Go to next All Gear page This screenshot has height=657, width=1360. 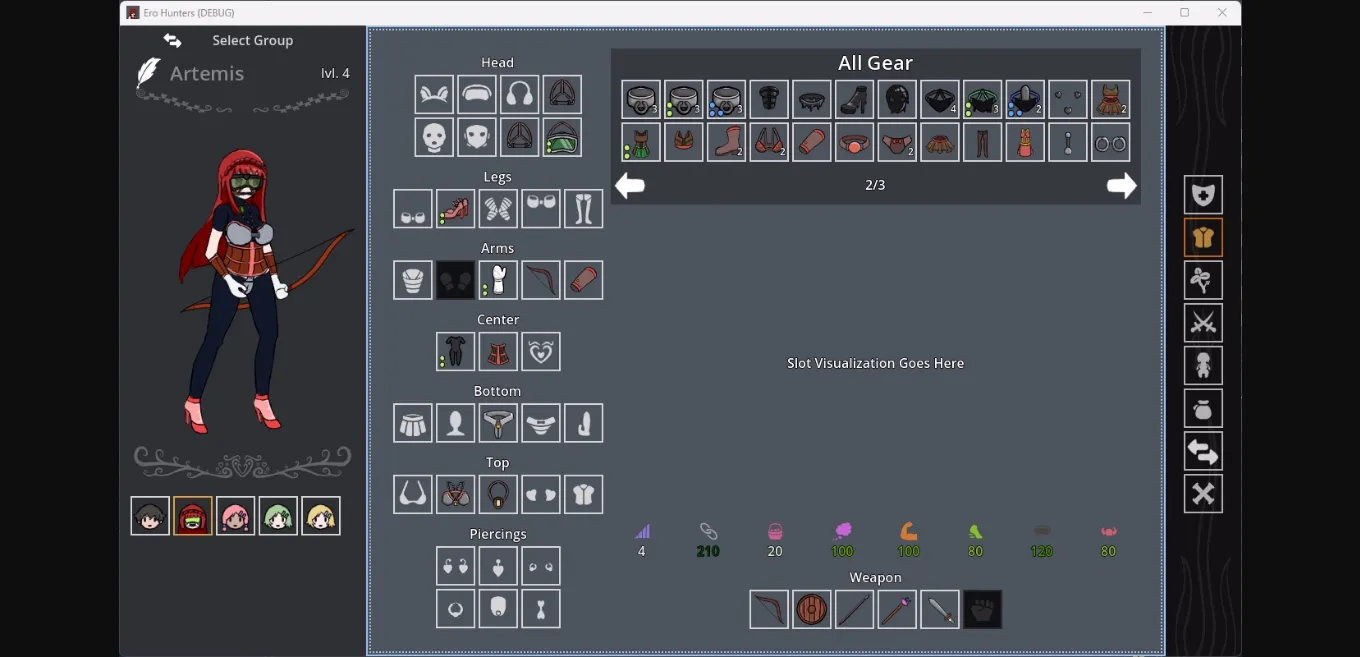[x=1121, y=186]
